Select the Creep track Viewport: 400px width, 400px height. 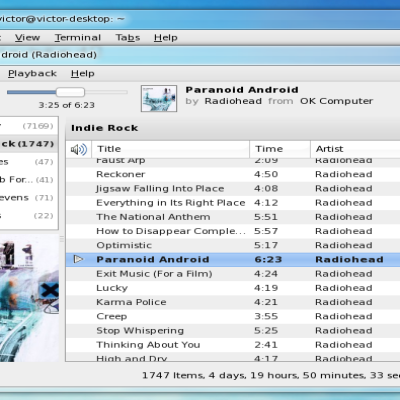pyautogui.click(x=112, y=317)
